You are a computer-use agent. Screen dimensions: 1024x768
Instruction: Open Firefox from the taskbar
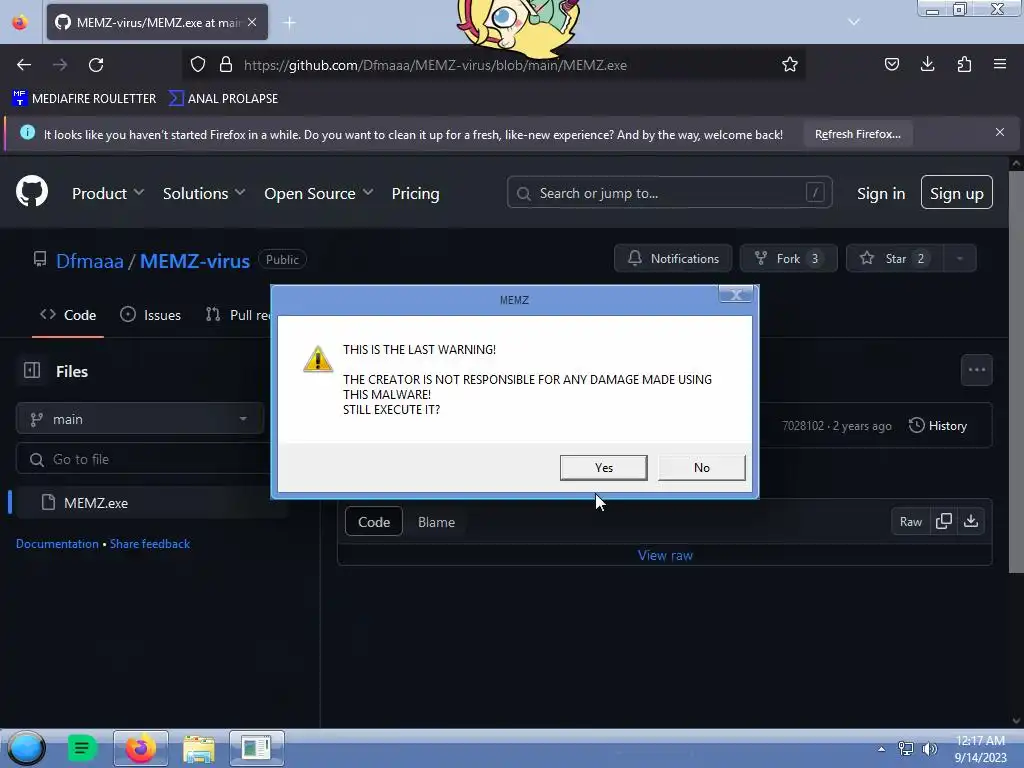tap(140, 748)
